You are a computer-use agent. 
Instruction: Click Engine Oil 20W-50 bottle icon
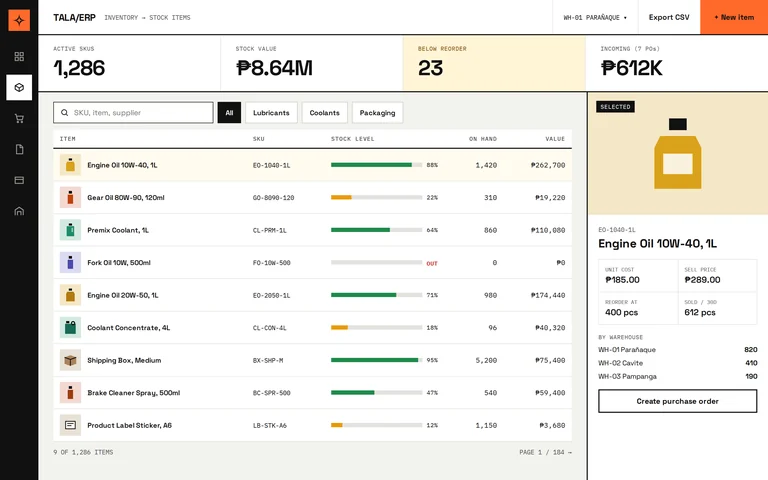[x=70, y=295]
